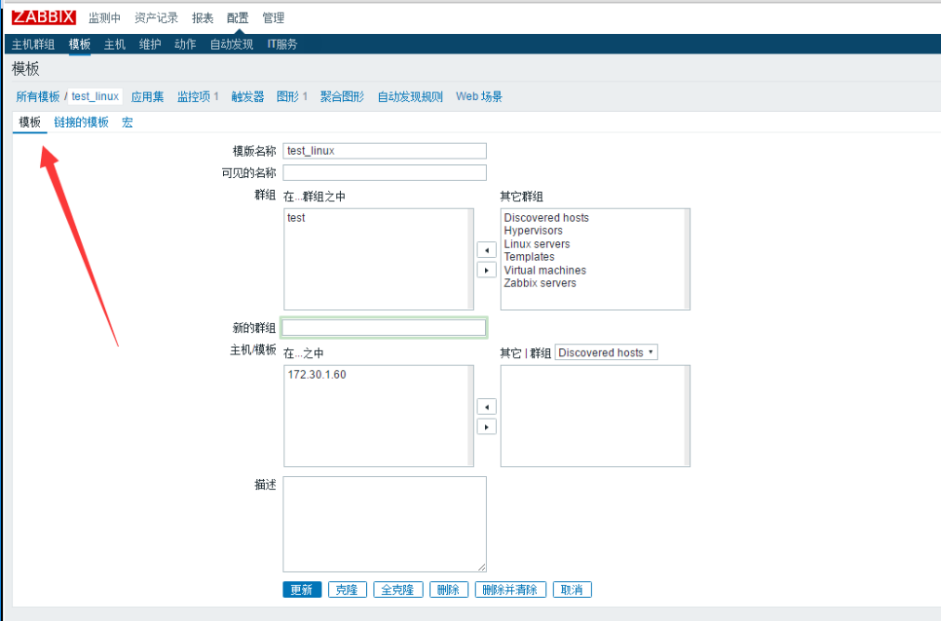Focus the 模版名称 input field
Viewport: 941px width, 621px height.
pyautogui.click(x=385, y=151)
